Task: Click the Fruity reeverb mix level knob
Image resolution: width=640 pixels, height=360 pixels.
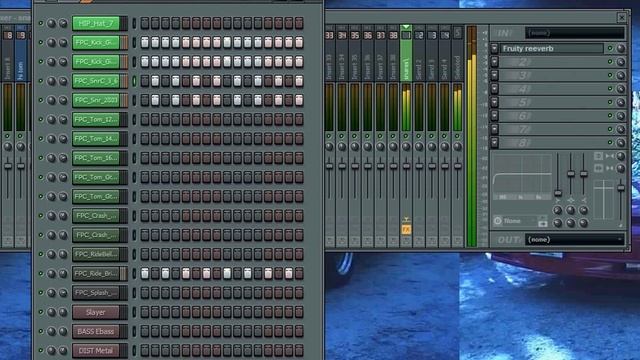Action: [621, 49]
